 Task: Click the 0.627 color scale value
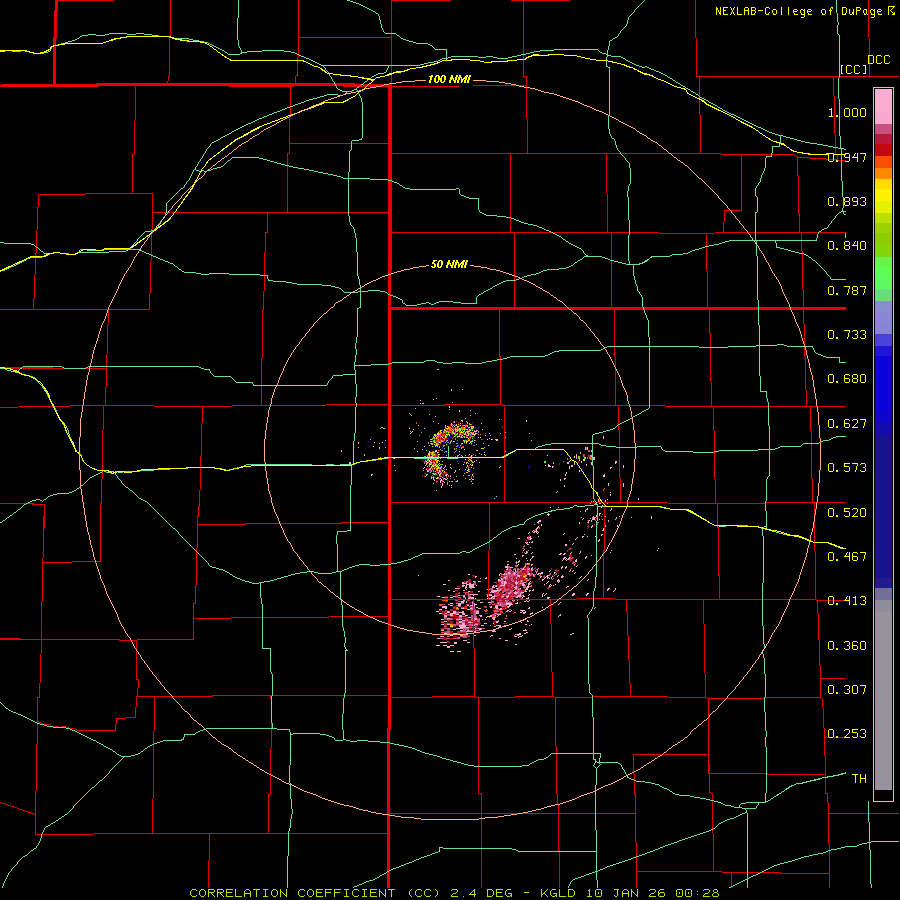pos(847,424)
